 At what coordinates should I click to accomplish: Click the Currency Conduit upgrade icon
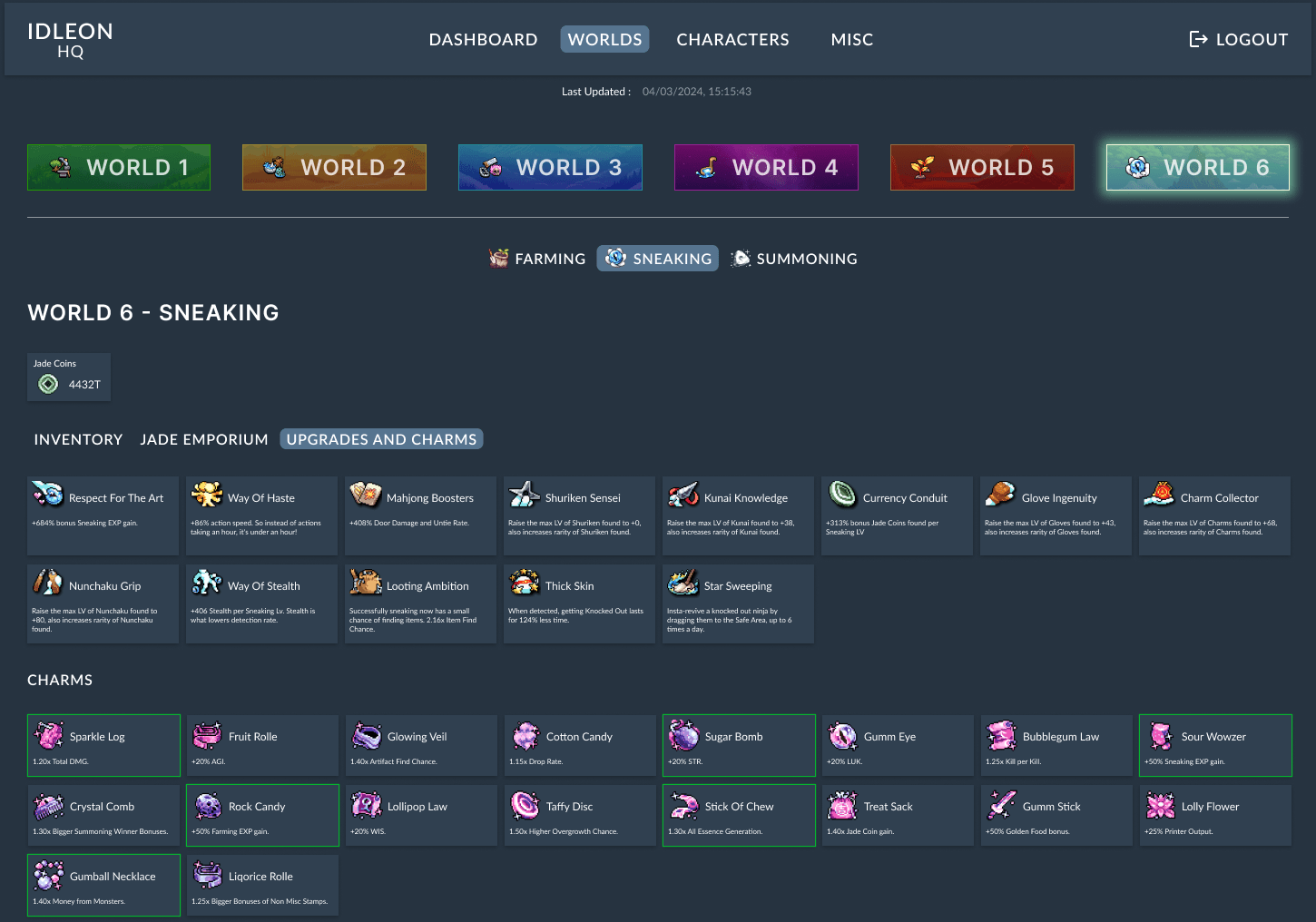[x=842, y=495]
